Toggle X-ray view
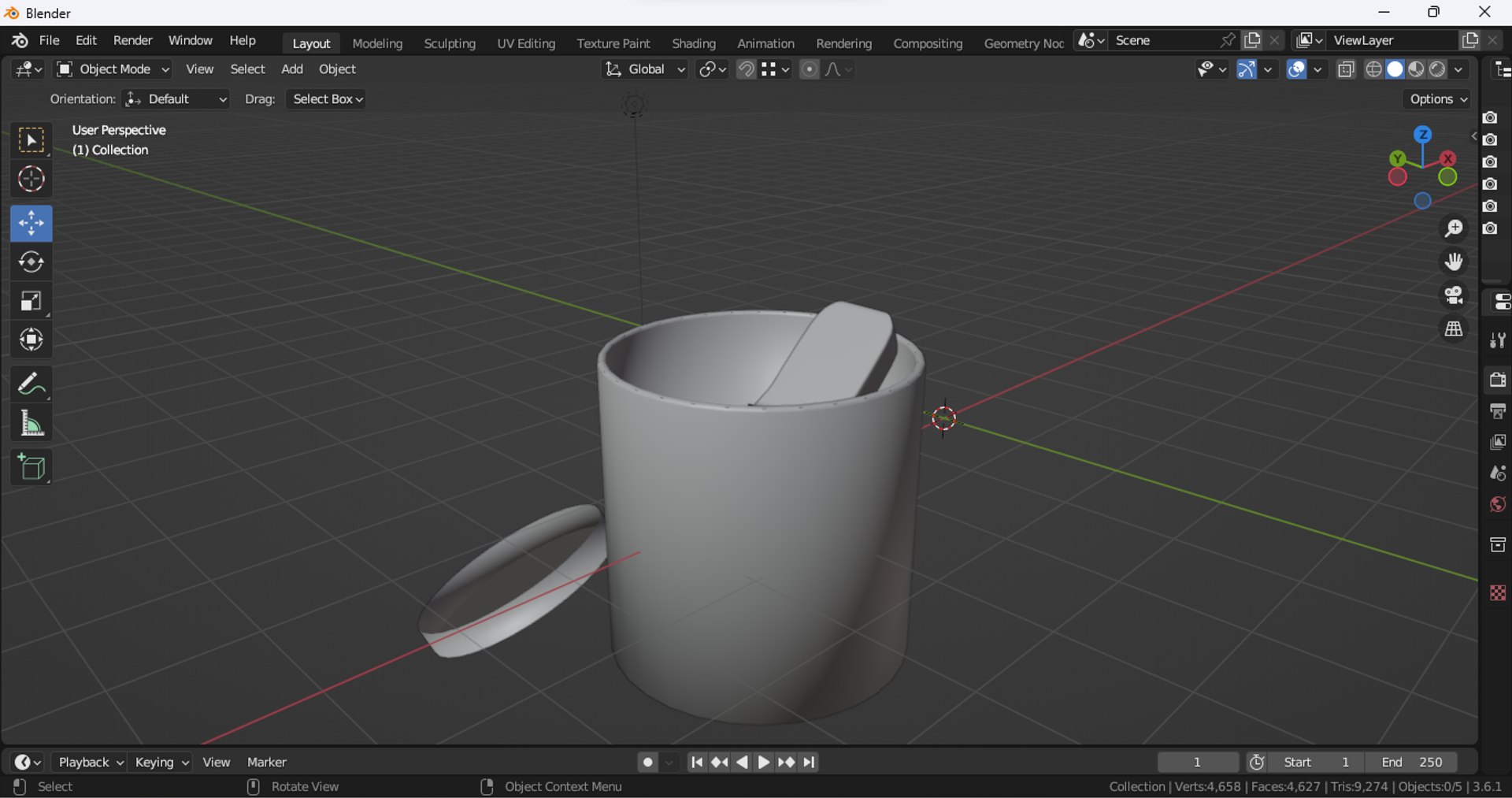This screenshot has height=798, width=1512. point(1346,69)
